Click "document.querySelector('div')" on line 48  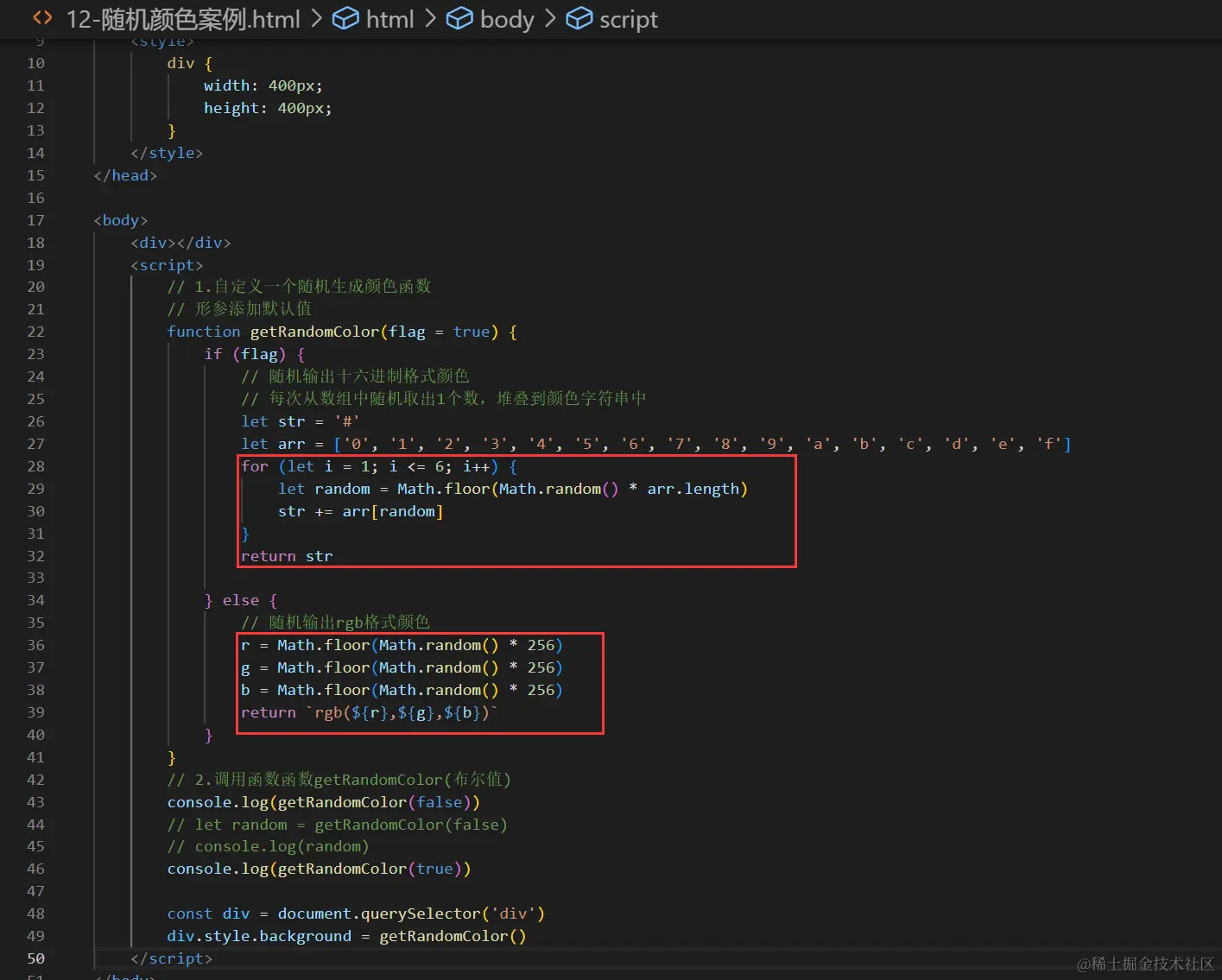[x=411, y=914]
